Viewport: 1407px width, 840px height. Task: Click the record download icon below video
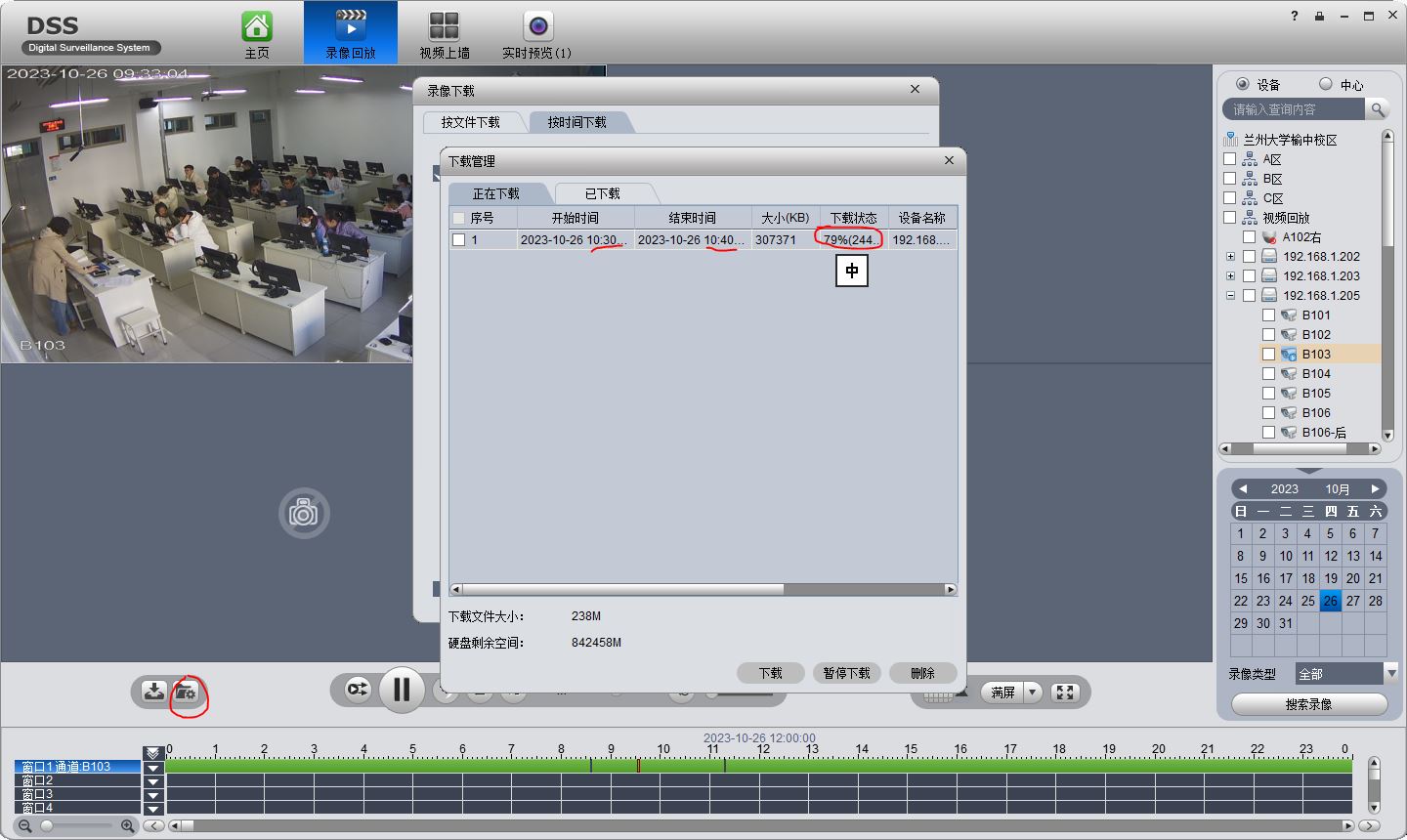pos(153,692)
